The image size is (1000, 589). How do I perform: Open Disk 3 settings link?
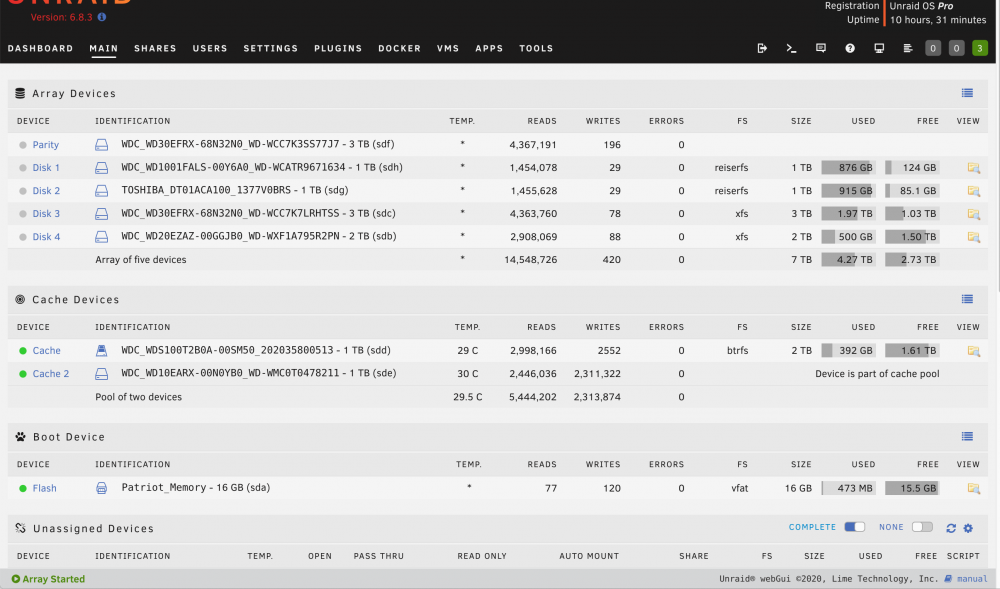pos(46,214)
